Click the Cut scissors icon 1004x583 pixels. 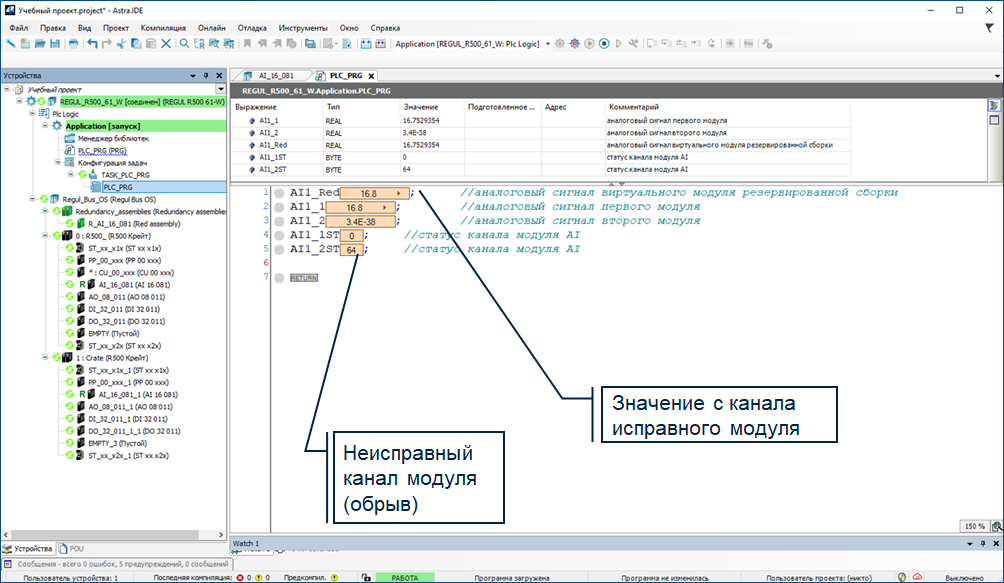pos(121,44)
